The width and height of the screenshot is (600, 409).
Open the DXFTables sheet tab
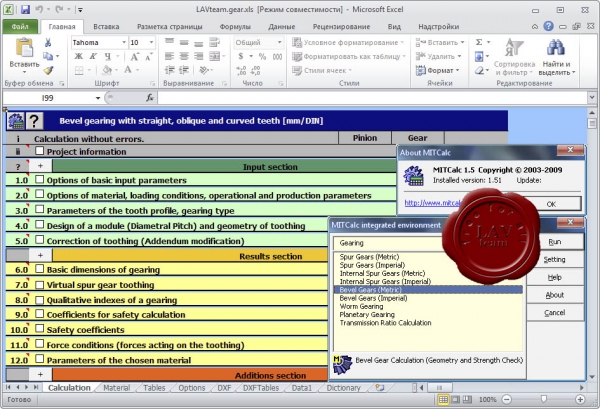click(261, 388)
